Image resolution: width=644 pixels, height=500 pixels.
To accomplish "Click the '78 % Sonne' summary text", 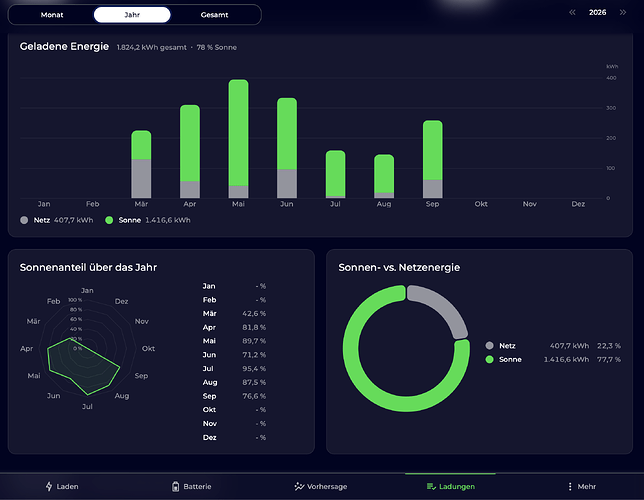I will click(216, 47).
